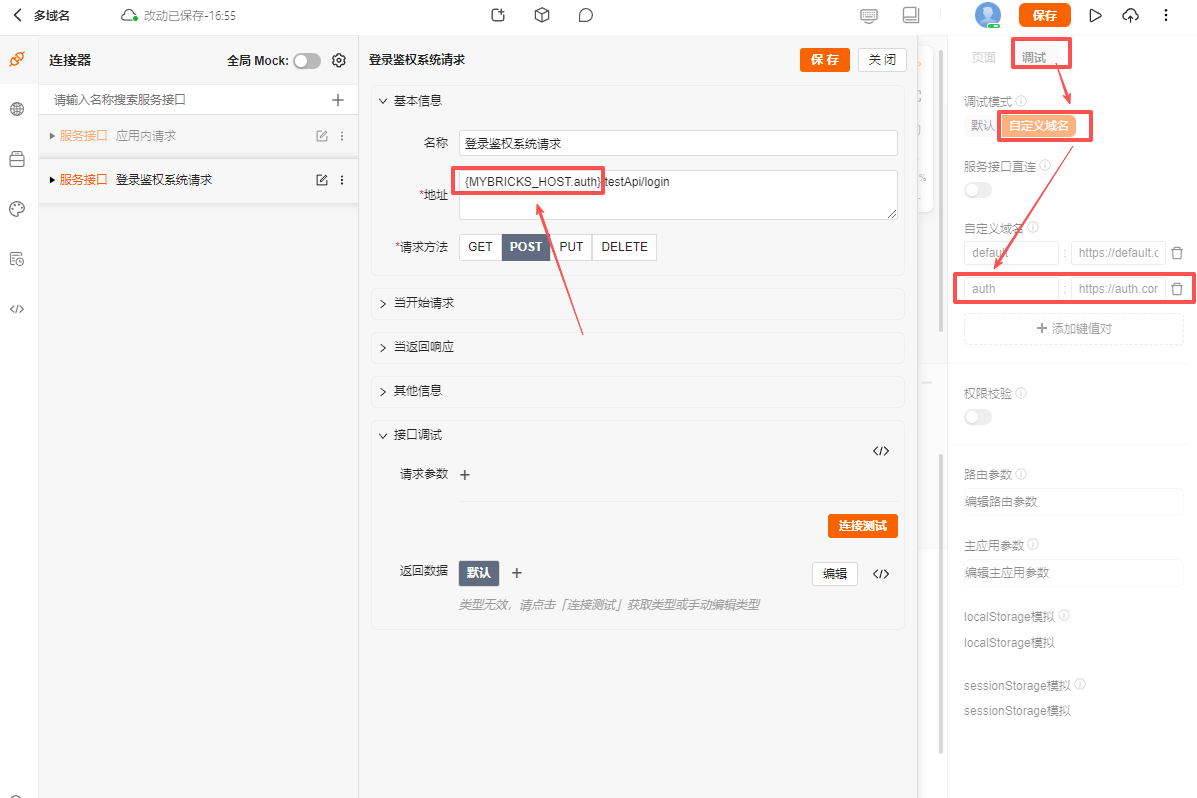The image size is (1197, 798).
Task: Enable the 服务接口直连 switch
Action: [x=977, y=190]
